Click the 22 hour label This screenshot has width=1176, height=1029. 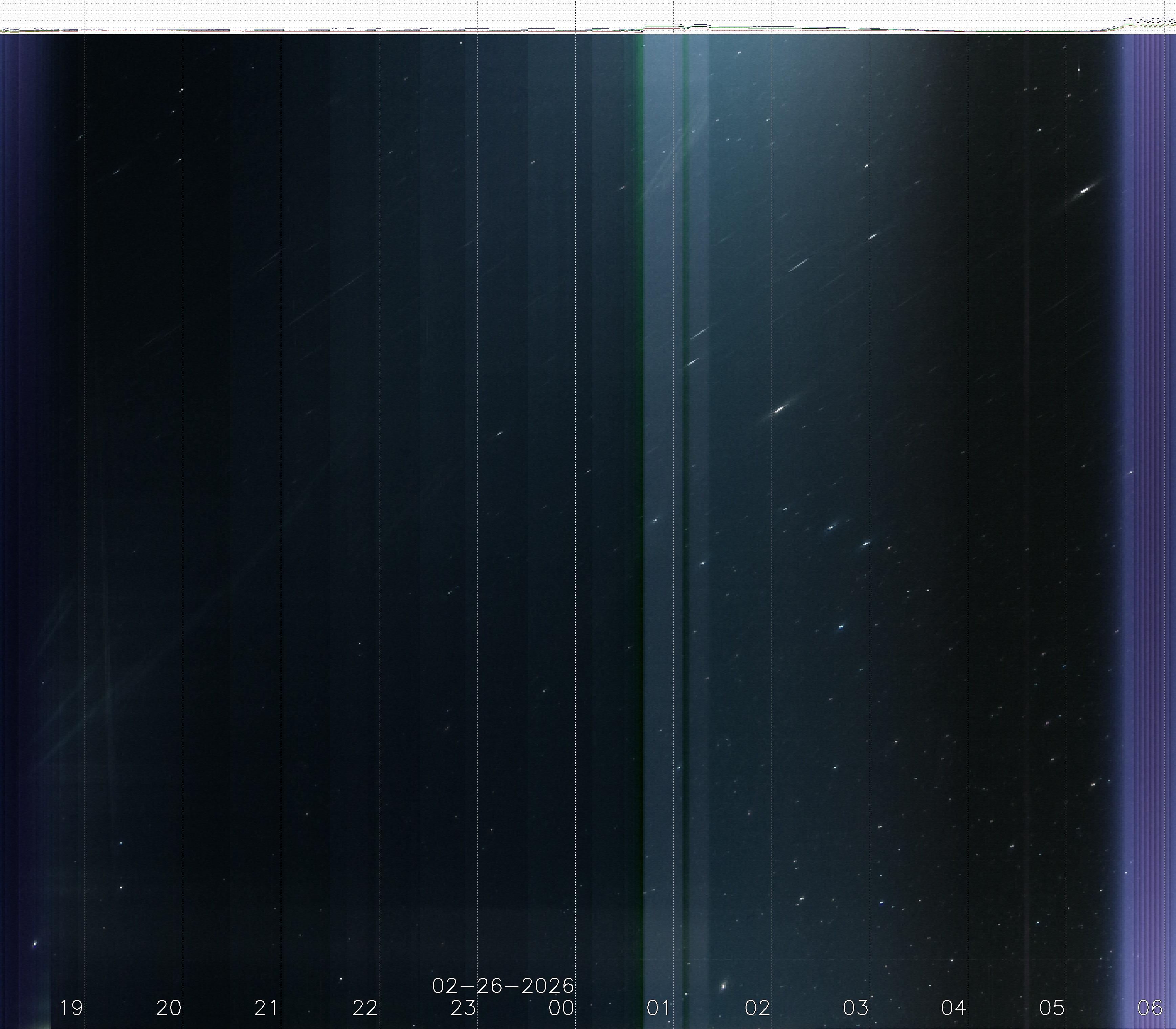click(x=365, y=1007)
